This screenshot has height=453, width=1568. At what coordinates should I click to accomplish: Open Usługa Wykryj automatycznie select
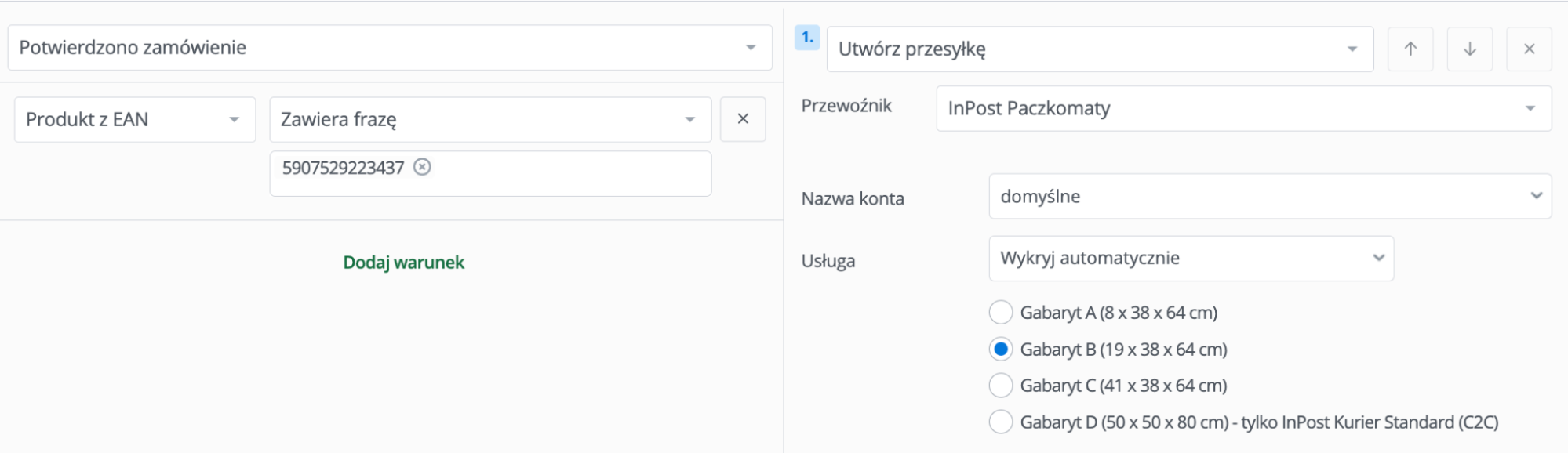1191,259
